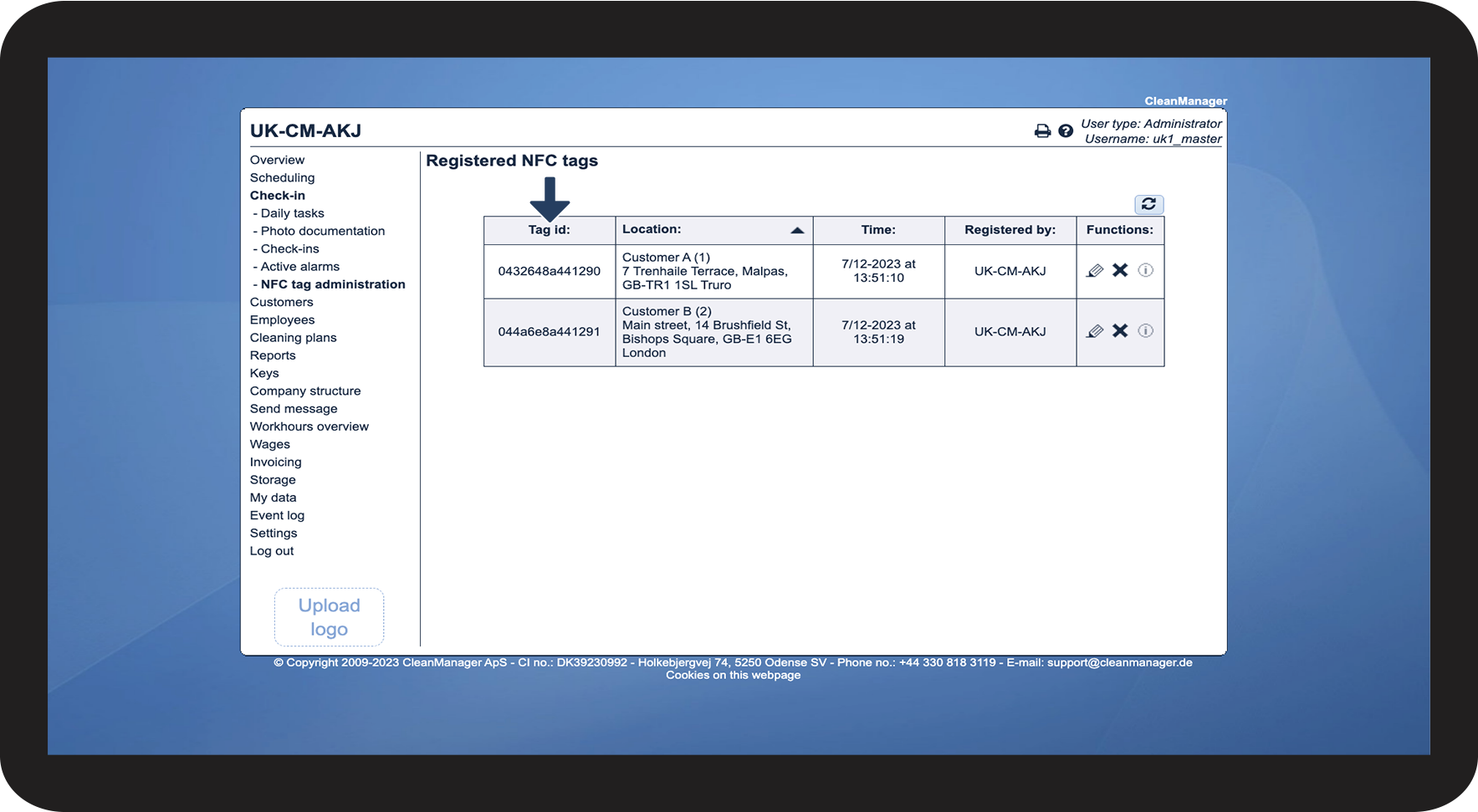Delete NFC tag 0432648a441290
Screen dimensions: 1478x812
click(1120, 270)
